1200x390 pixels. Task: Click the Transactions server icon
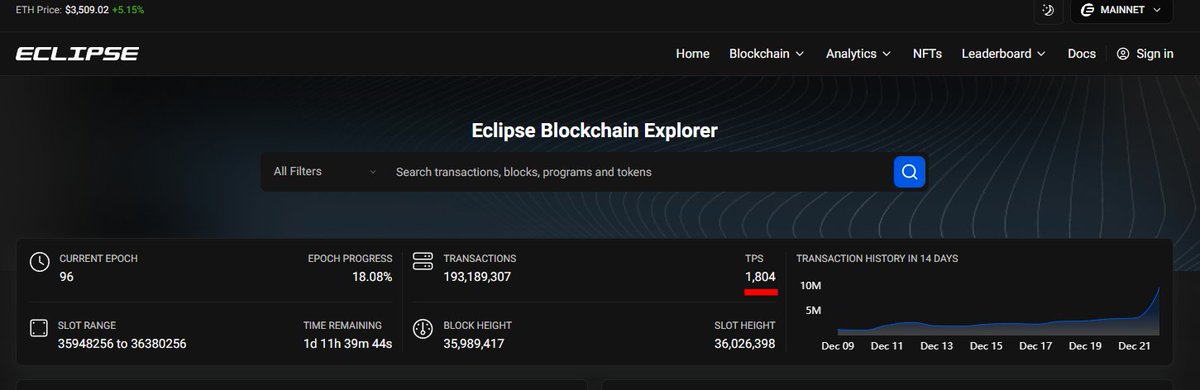coord(422,262)
